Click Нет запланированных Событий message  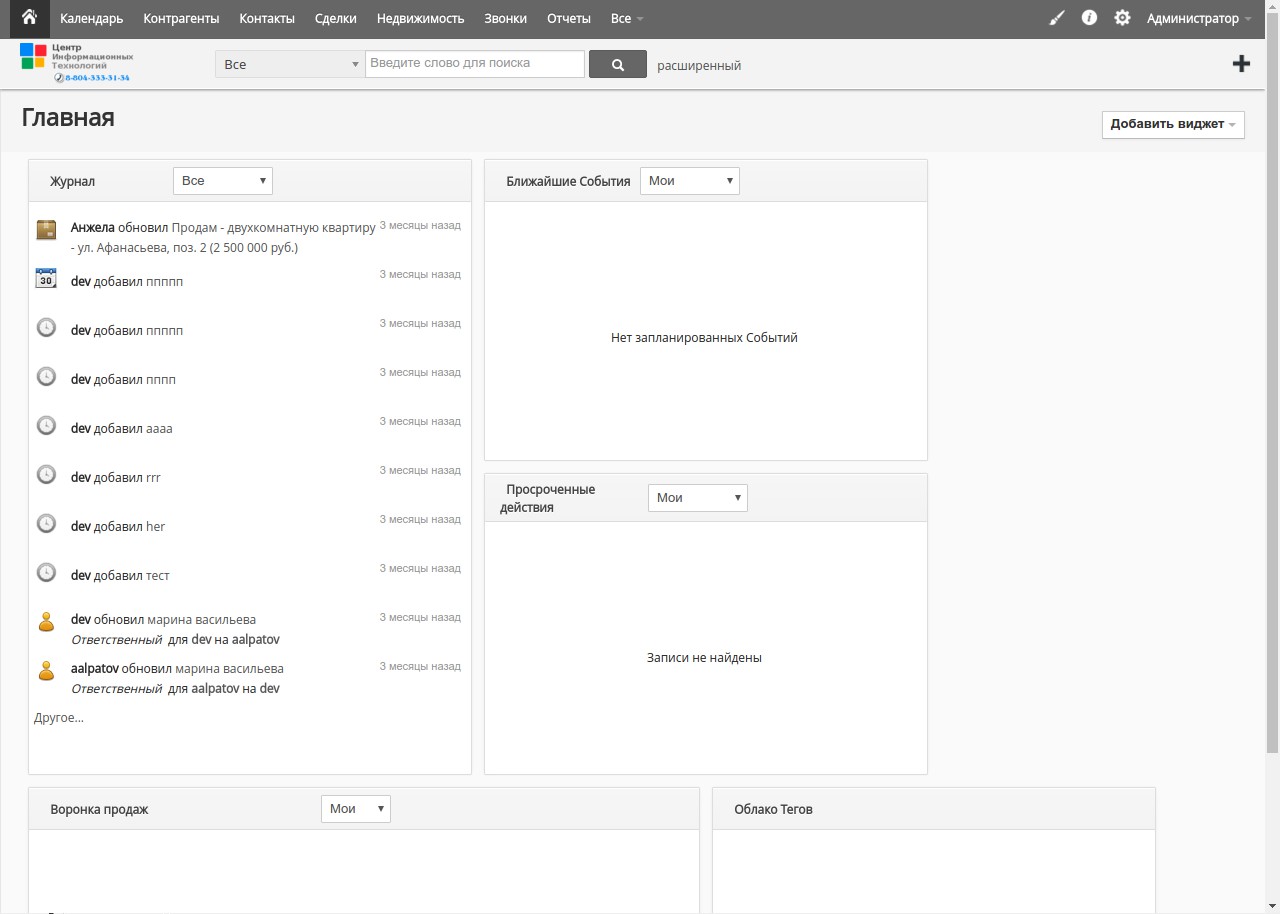704,338
